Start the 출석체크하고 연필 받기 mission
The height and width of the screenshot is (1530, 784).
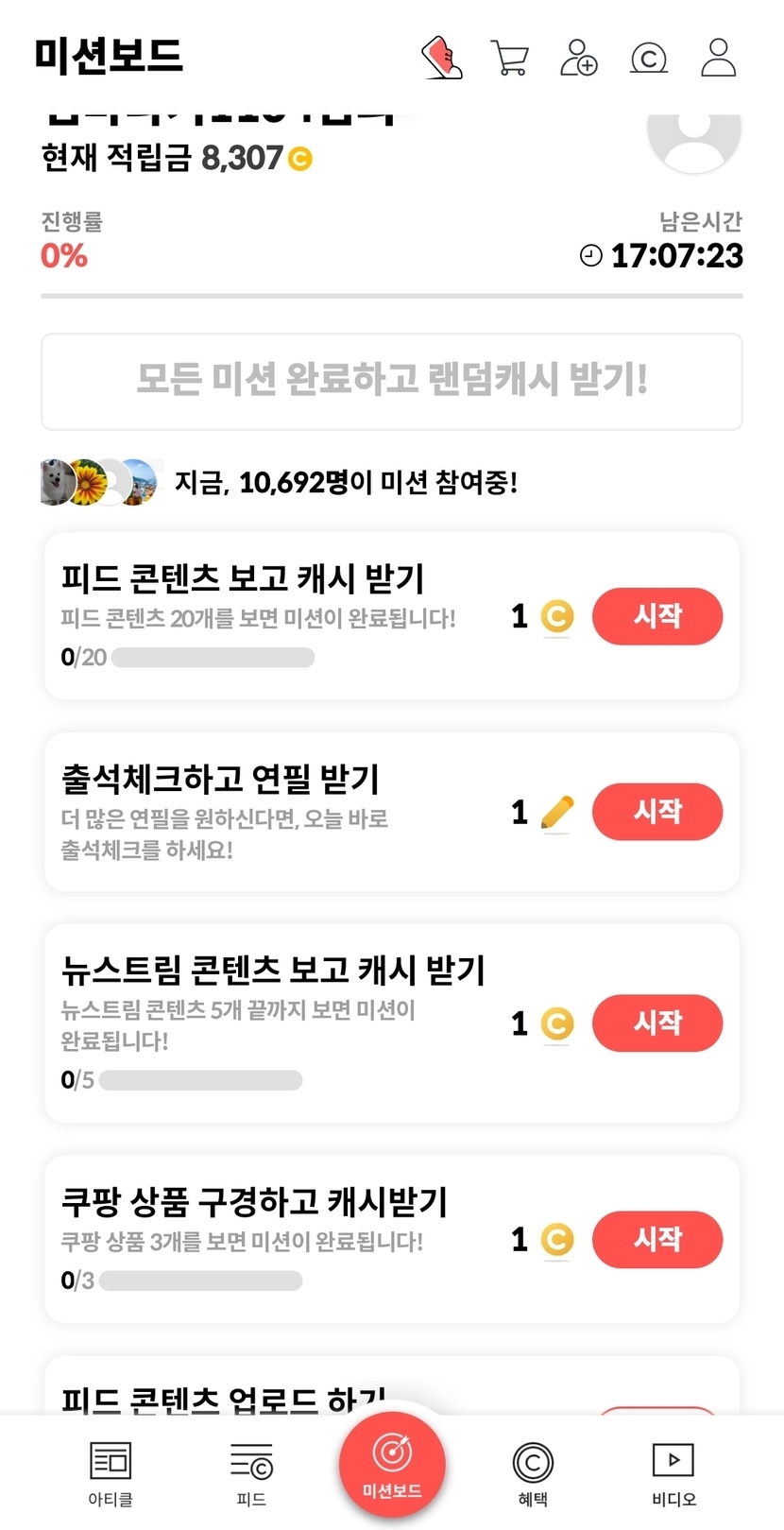pos(656,811)
